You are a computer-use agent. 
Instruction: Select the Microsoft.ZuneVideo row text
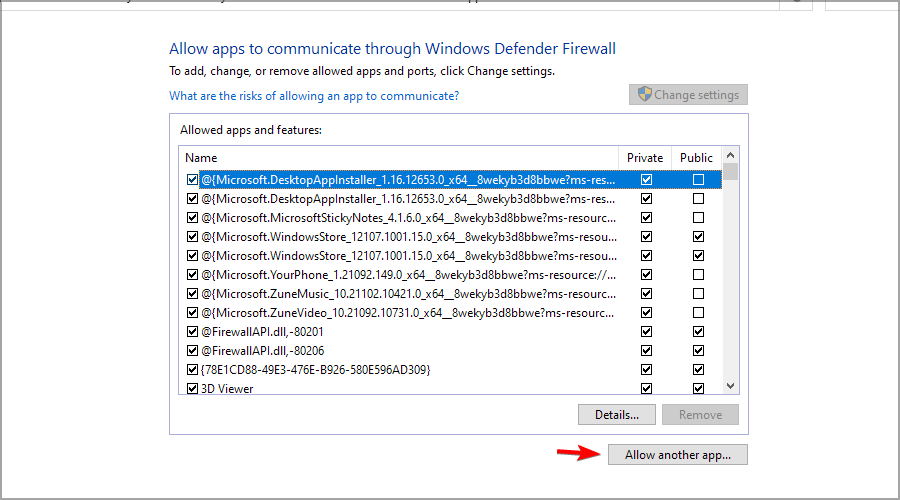coord(407,312)
